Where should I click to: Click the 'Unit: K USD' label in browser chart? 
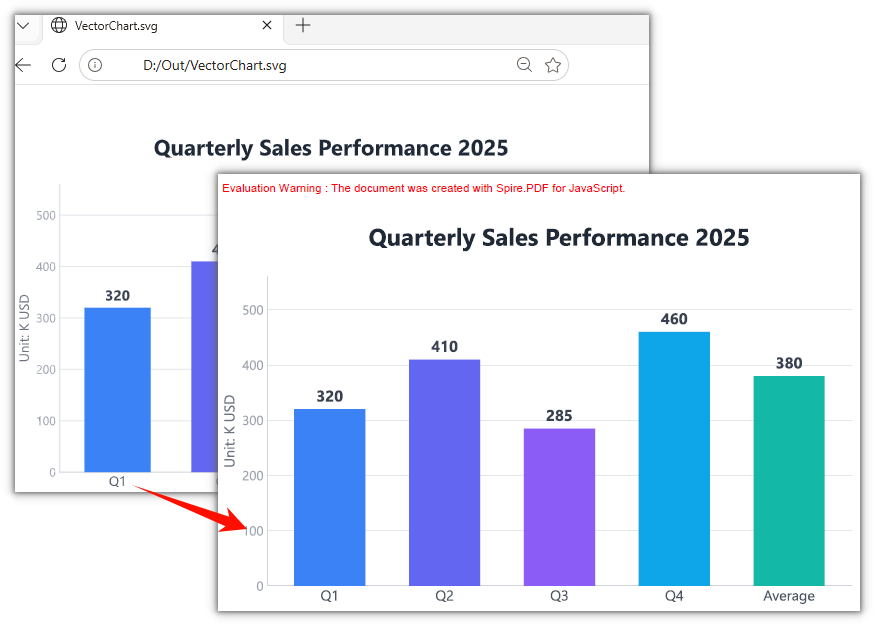click(24, 328)
